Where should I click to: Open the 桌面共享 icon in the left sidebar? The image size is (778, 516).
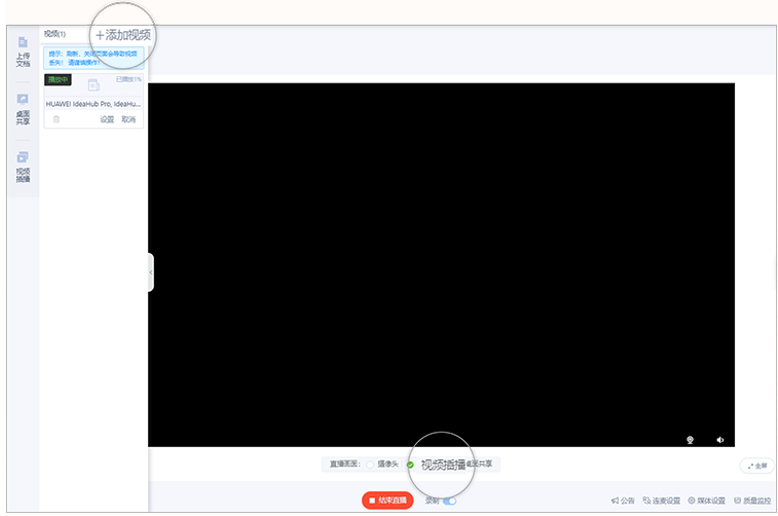[23, 109]
